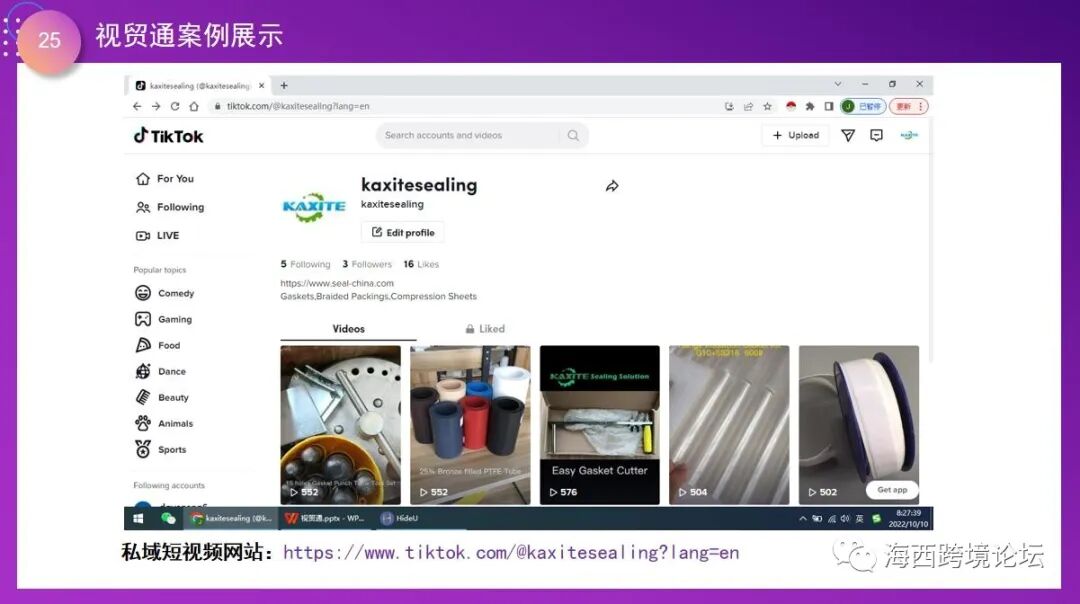Open a new browser tab
Viewport: 1080px width, 604px height.
point(284,85)
